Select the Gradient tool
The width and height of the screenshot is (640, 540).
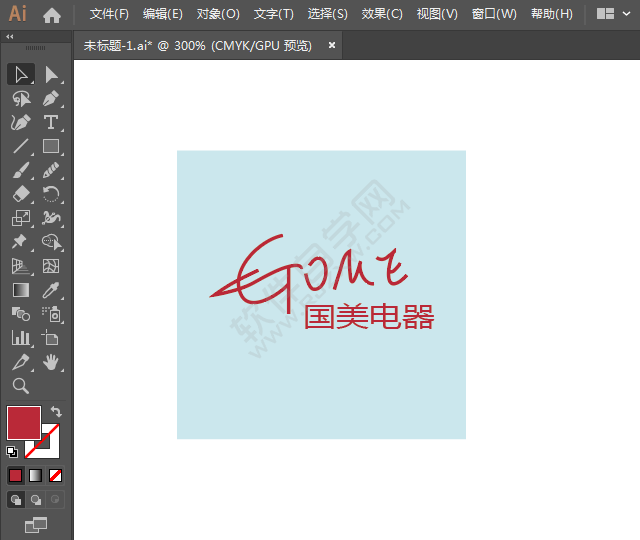coord(21,290)
